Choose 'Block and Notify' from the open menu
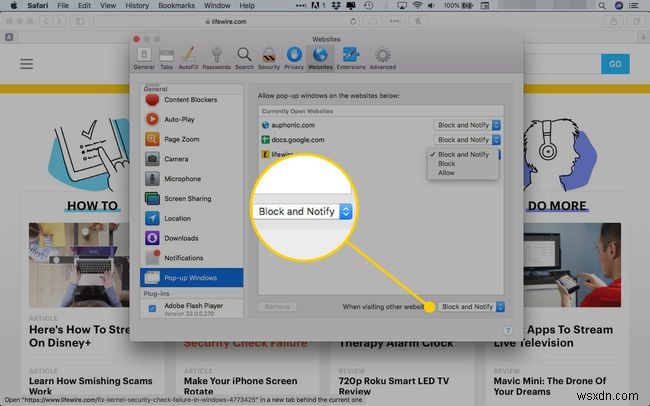The width and height of the screenshot is (650, 406). tap(463, 154)
